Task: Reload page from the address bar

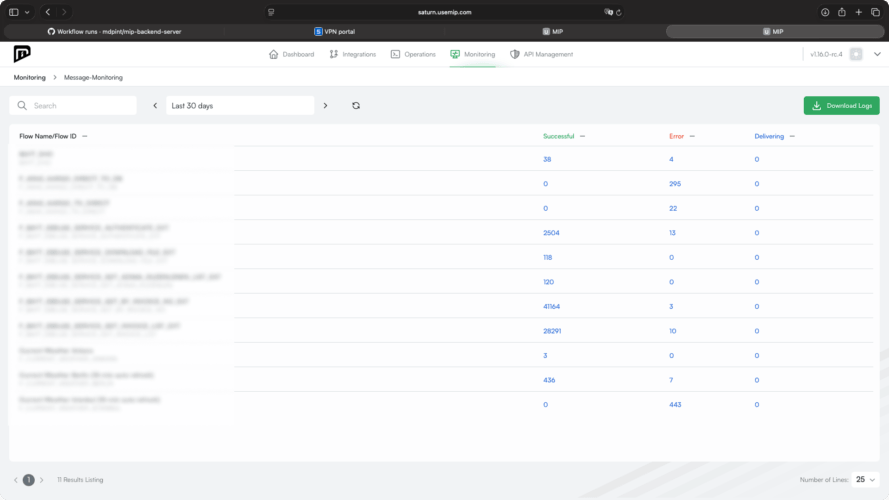Action: coord(619,12)
